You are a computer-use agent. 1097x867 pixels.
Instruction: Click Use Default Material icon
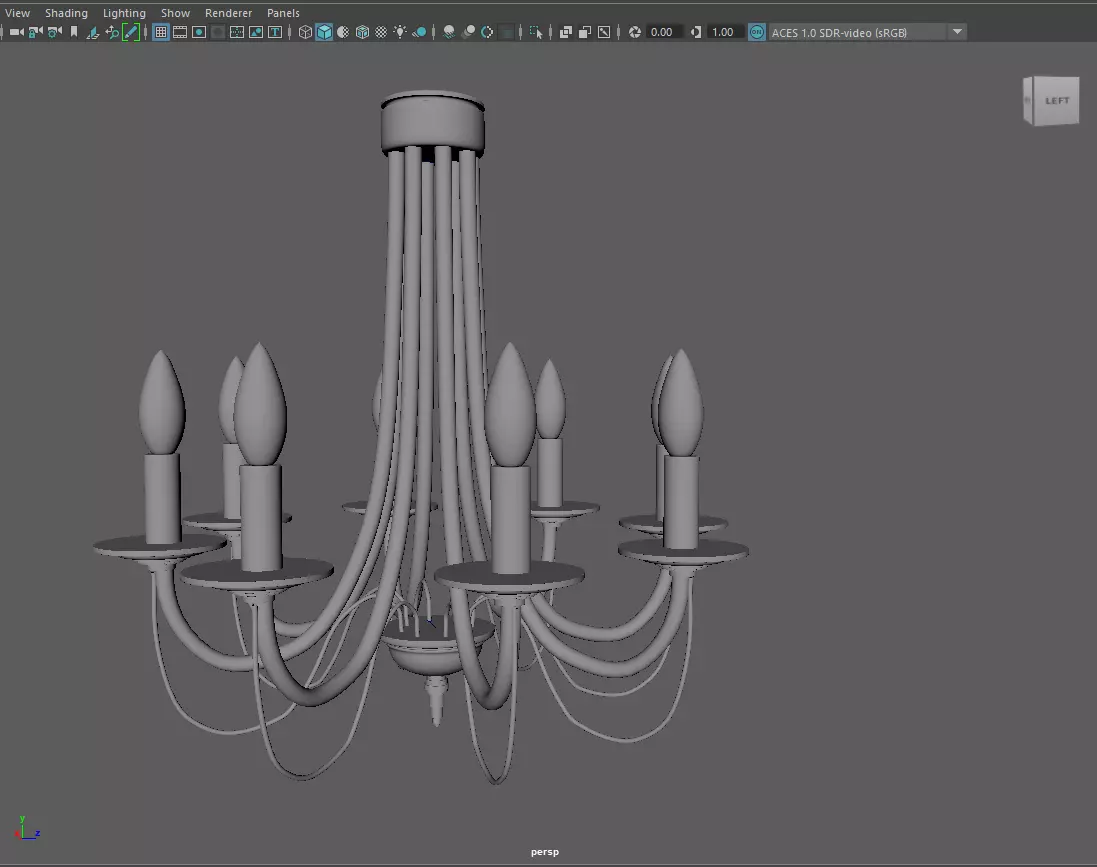pyautogui.click(x=343, y=31)
